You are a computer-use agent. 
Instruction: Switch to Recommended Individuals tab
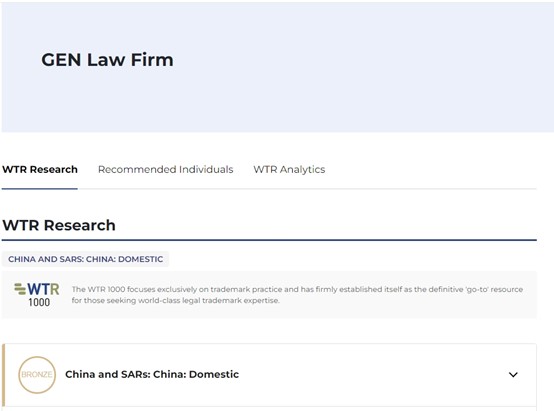coord(165,170)
